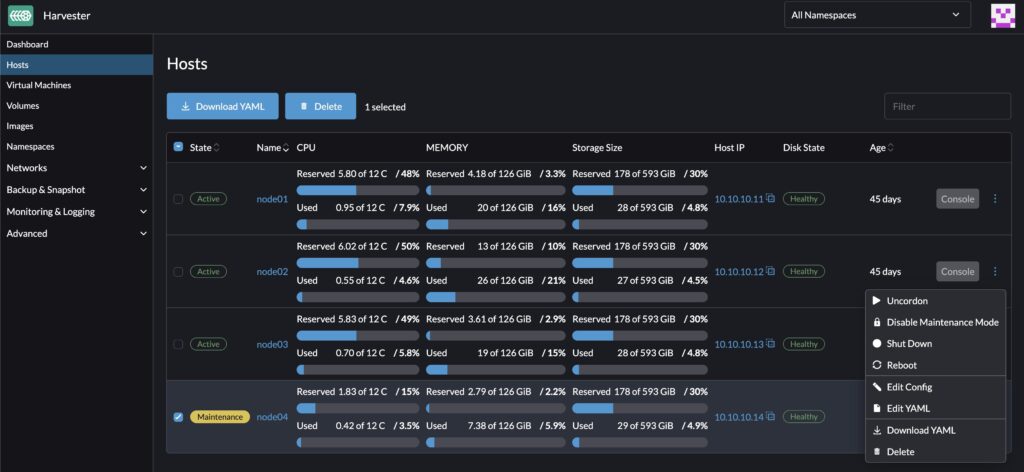The height and width of the screenshot is (472, 1024).
Task: Sort hosts by State column
Action: (x=216, y=148)
